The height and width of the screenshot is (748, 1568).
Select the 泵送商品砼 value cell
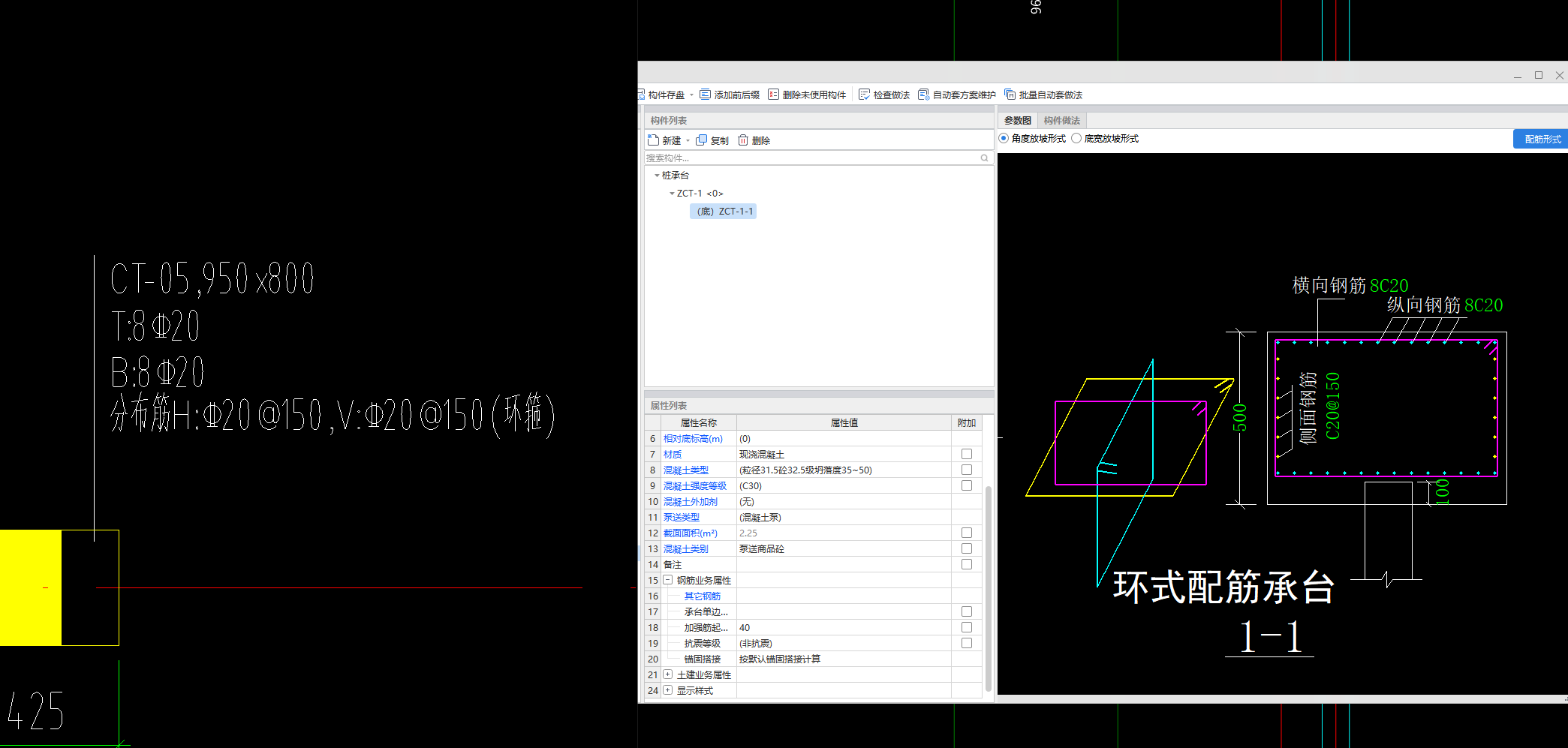[844, 549]
